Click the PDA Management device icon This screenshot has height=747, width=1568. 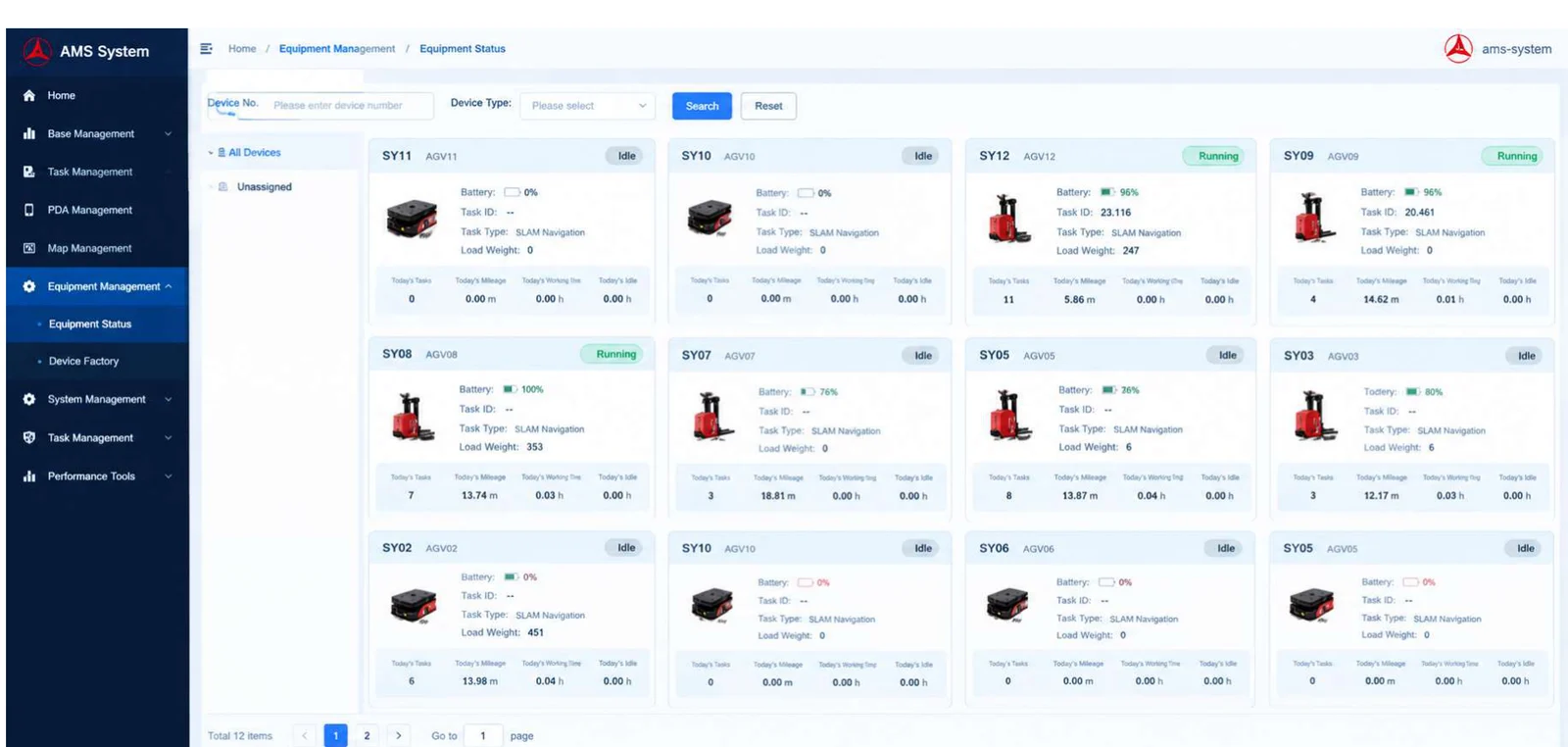click(29, 210)
